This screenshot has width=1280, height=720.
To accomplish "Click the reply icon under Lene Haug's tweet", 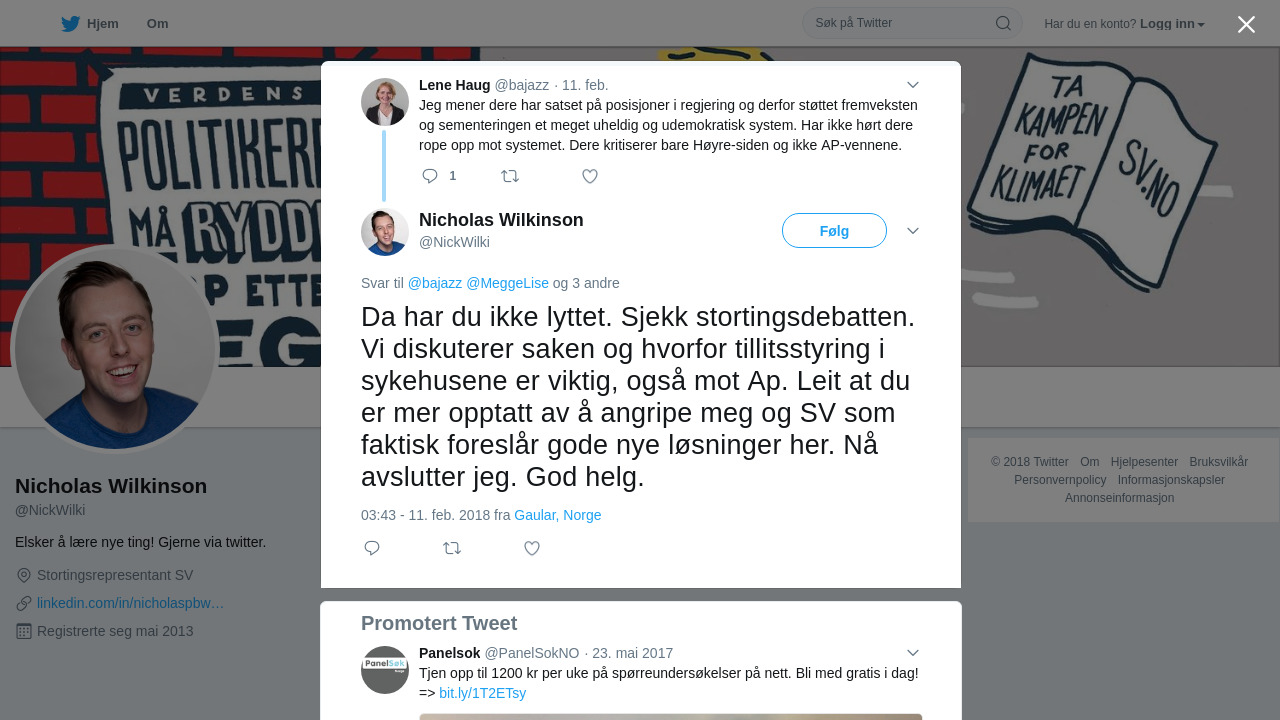I will [430, 176].
